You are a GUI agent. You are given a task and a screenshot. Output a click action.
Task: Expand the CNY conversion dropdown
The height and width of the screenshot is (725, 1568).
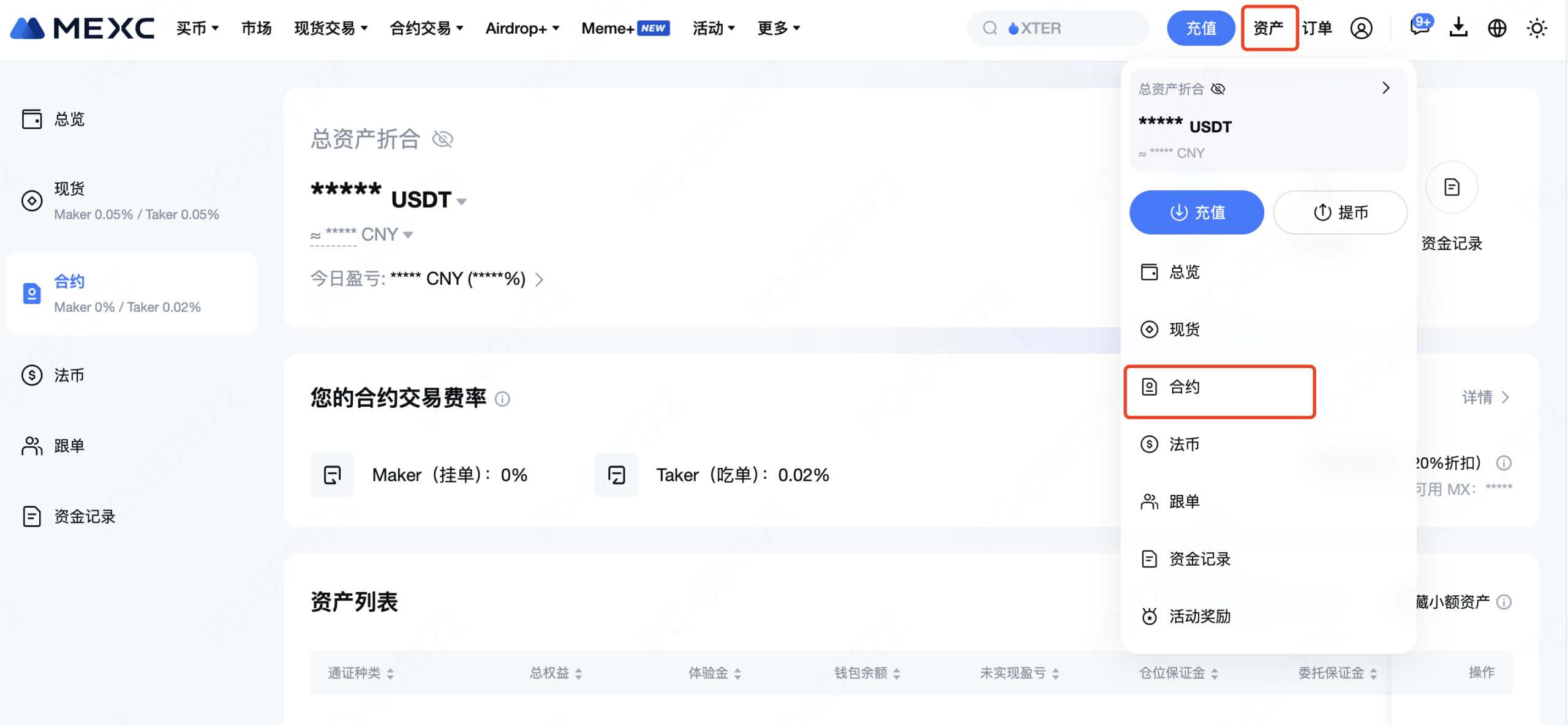[x=409, y=235]
